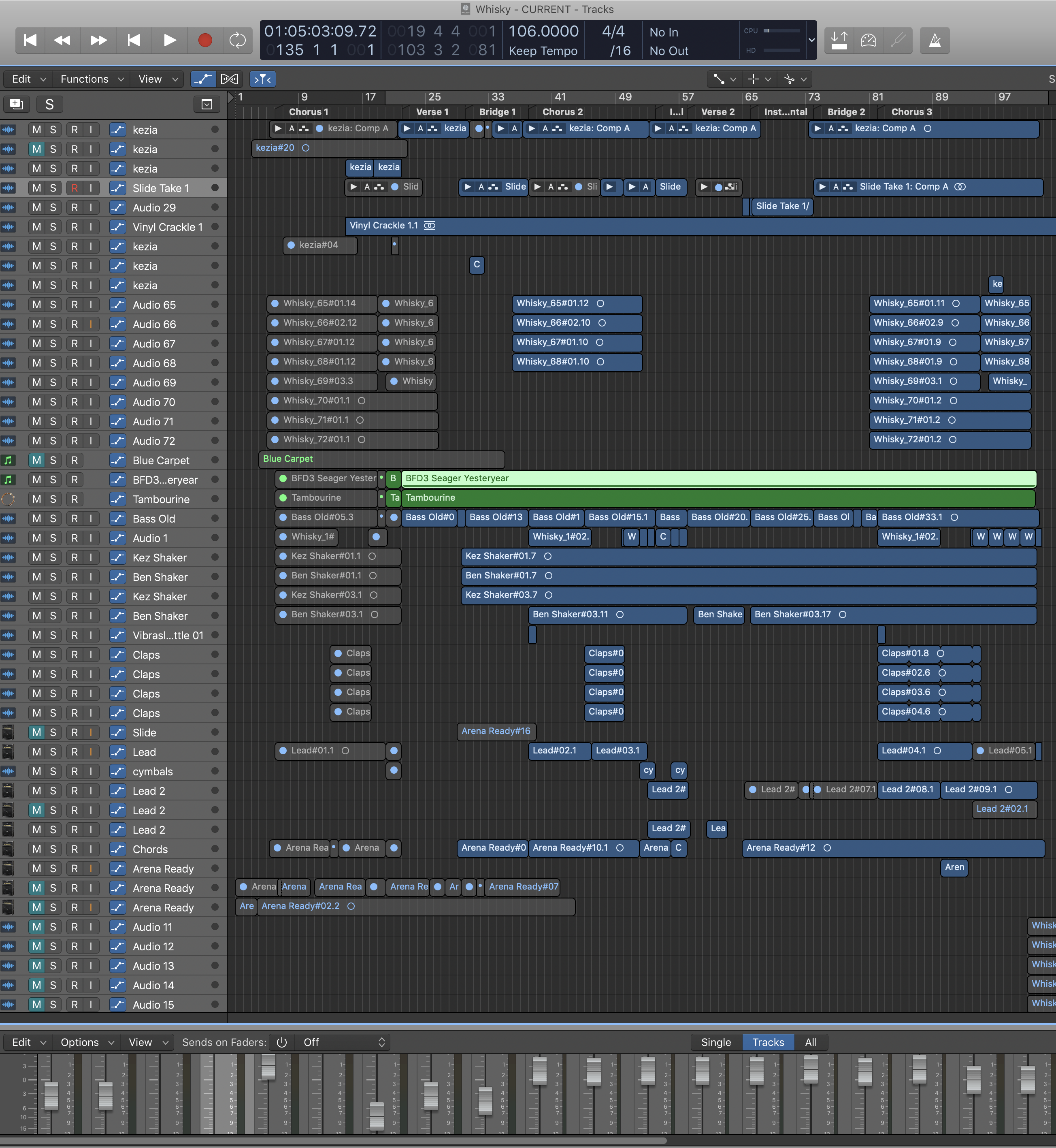The image size is (1056, 1148).
Task: Open the tracks area Edit menu
Action: pyautogui.click(x=28, y=79)
